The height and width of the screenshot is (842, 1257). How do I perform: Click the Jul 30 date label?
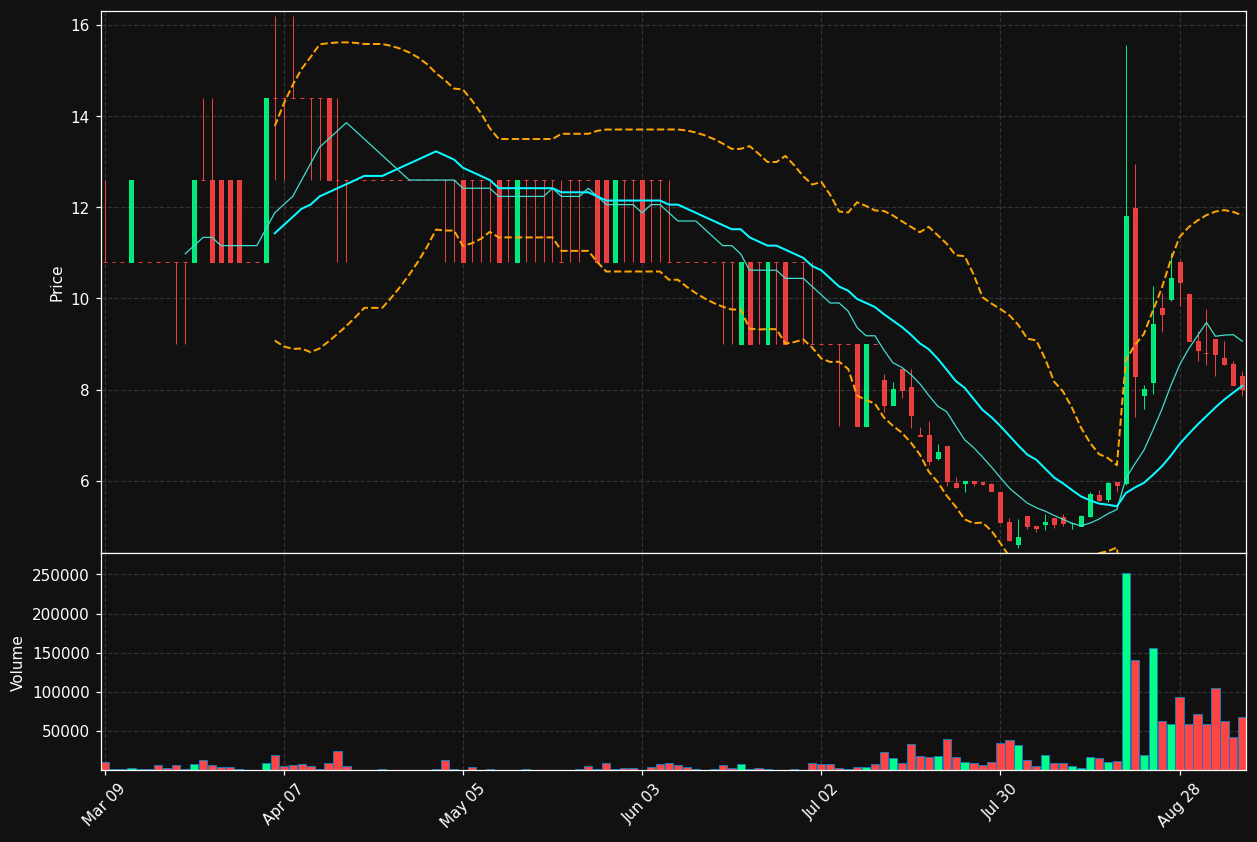tap(998, 803)
